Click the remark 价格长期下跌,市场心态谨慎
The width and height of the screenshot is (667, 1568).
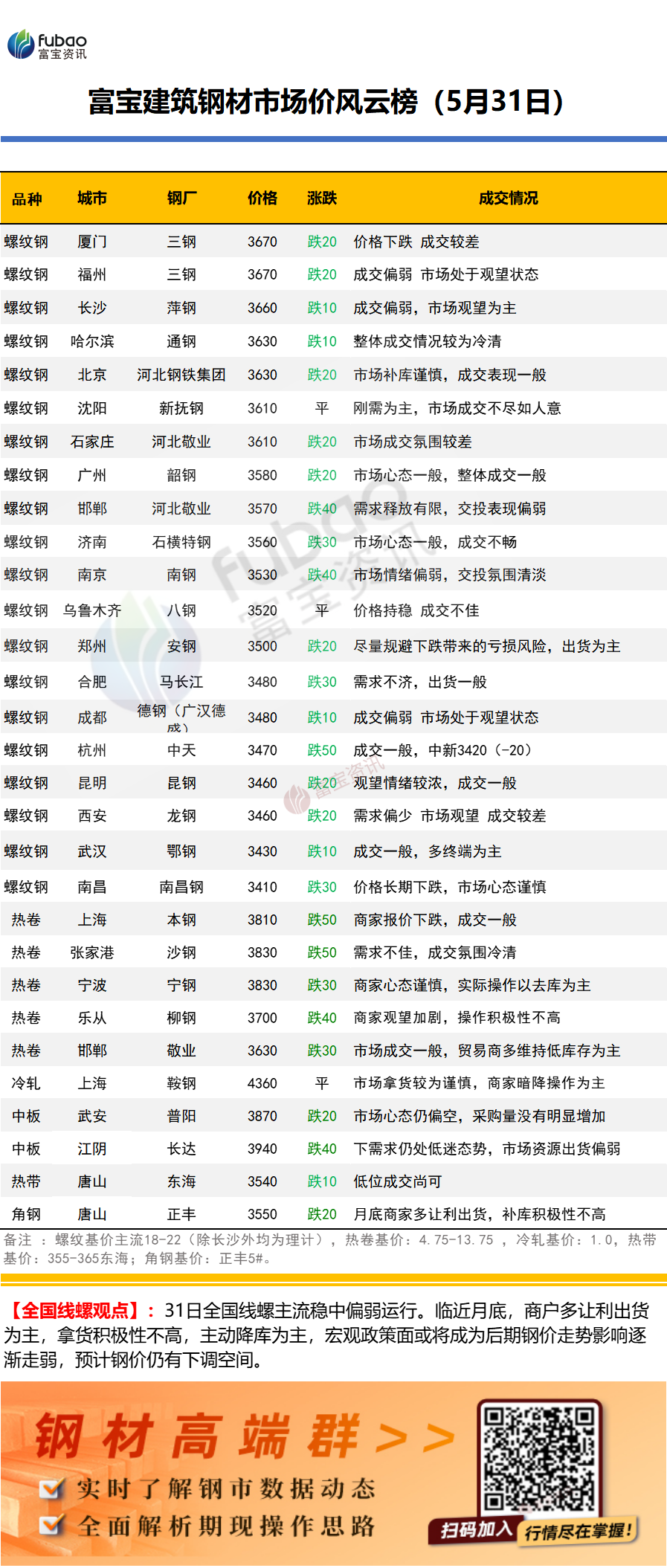(x=450, y=887)
